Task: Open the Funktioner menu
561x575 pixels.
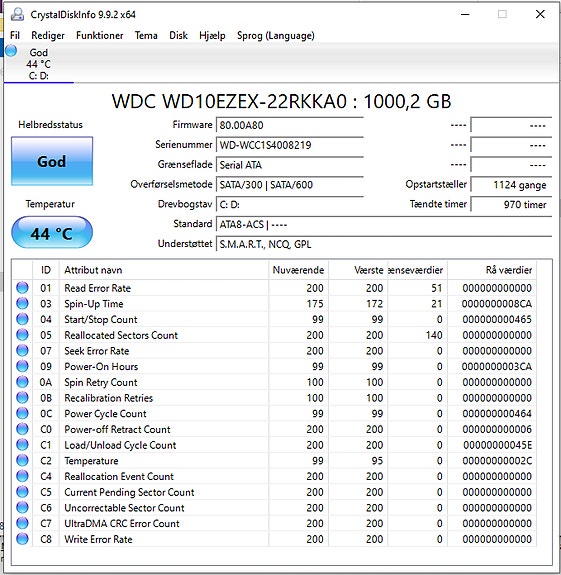Action: 99,36
